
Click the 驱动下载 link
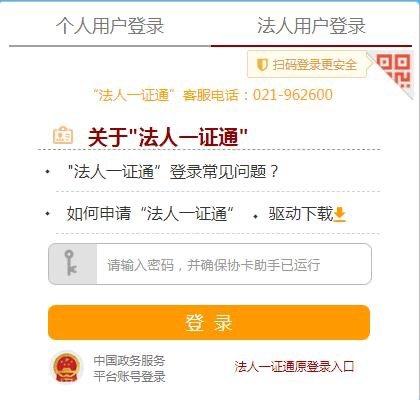tap(301, 213)
